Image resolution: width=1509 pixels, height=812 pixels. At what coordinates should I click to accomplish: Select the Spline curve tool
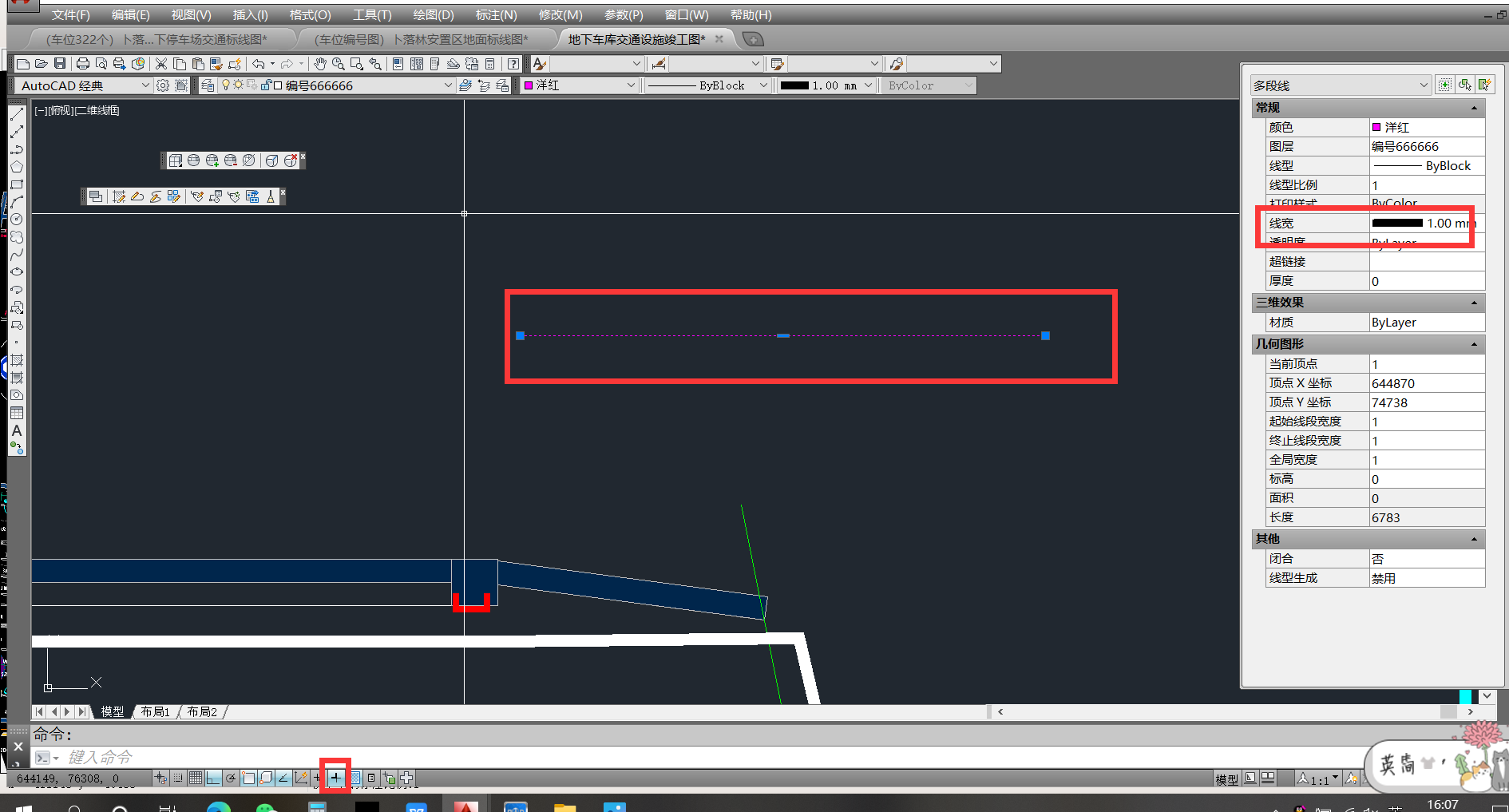(17, 255)
